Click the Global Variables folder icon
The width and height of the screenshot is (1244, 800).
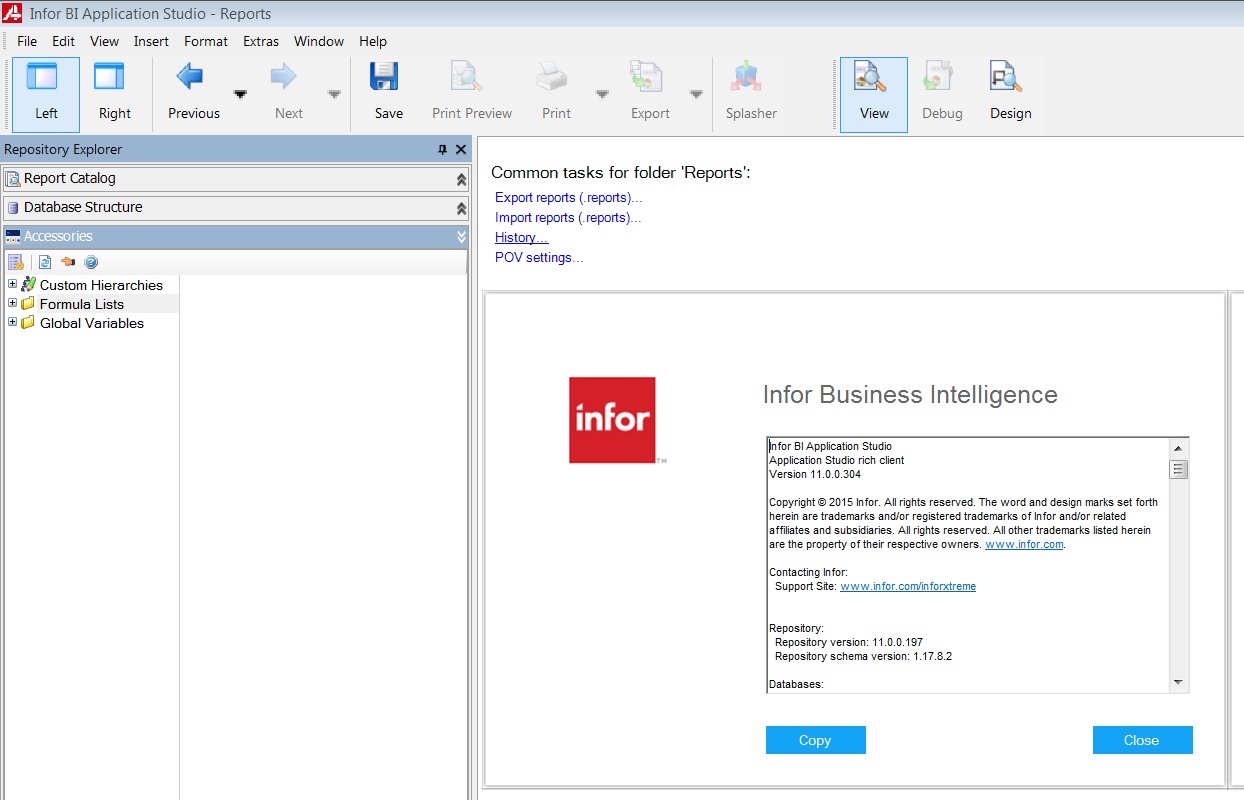click(x=28, y=322)
